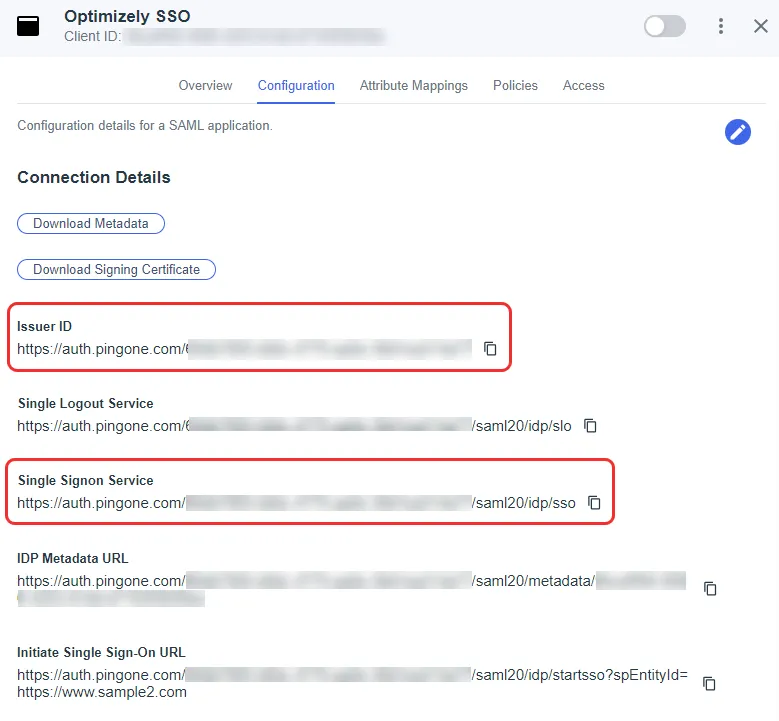Select the Configuration tab
Viewport: 779px width, 721px height.
pyautogui.click(x=296, y=85)
